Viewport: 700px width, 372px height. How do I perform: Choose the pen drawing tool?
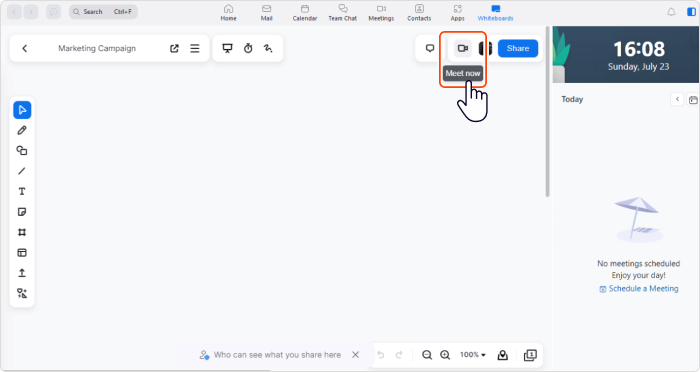tap(22, 130)
